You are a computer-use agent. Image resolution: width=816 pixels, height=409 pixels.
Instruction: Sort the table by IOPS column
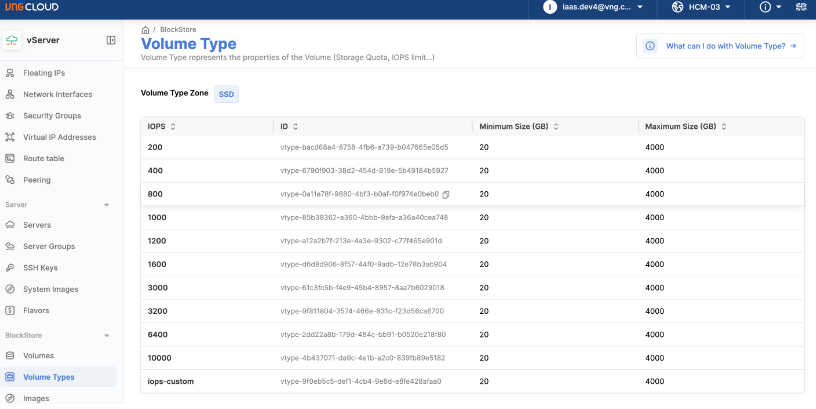tap(173, 127)
